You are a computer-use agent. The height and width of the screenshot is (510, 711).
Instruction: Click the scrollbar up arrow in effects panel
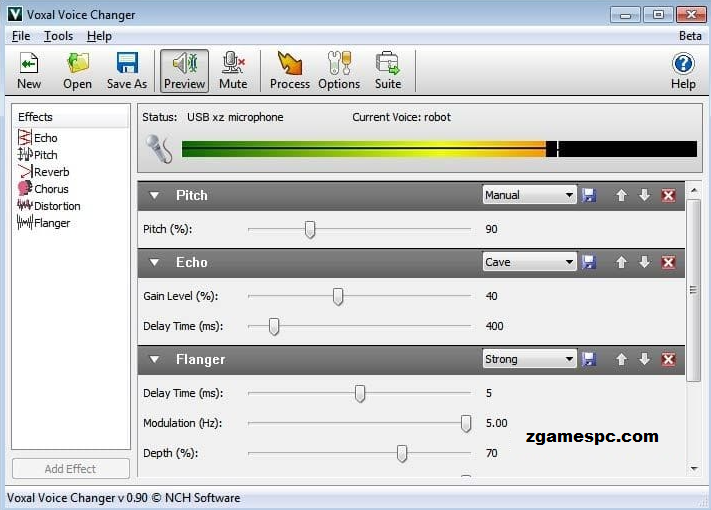694,190
